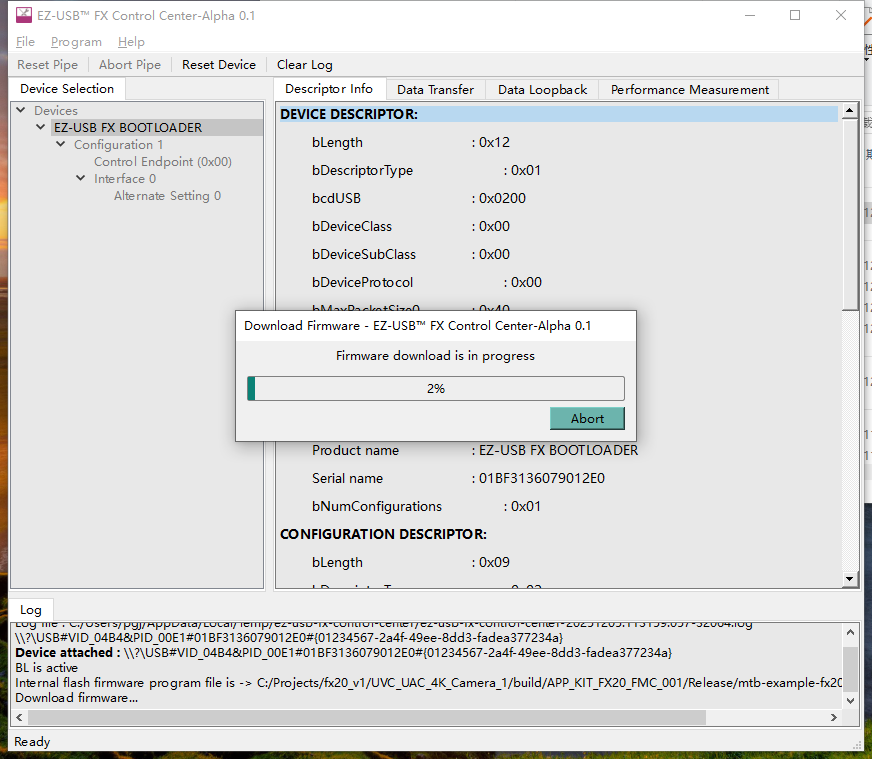Collapse the EZ-USB FX BOOTLOADER node
Image resolution: width=872 pixels, height=759 pixels.
click(41, 127)
